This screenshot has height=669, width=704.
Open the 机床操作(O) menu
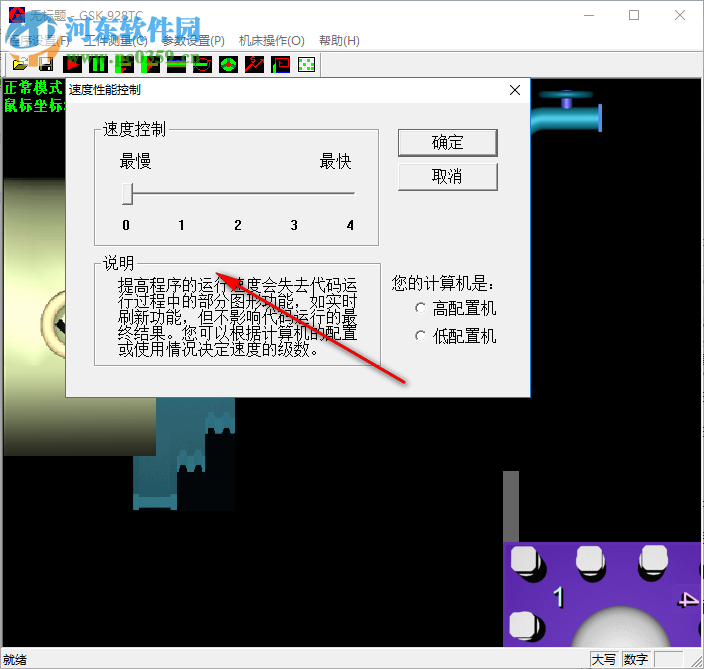pos(272,41)
